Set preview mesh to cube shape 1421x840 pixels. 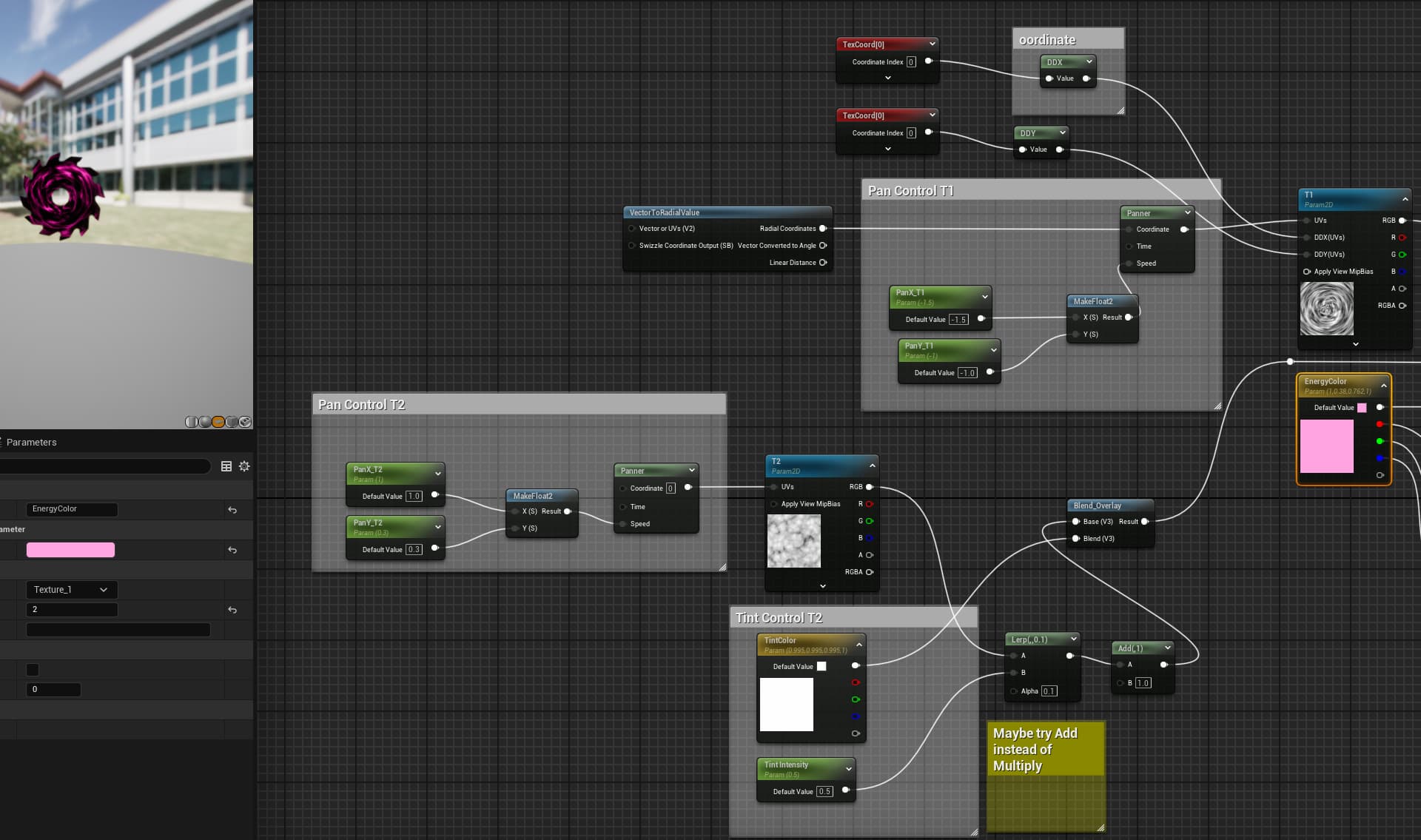pos(232,422)
